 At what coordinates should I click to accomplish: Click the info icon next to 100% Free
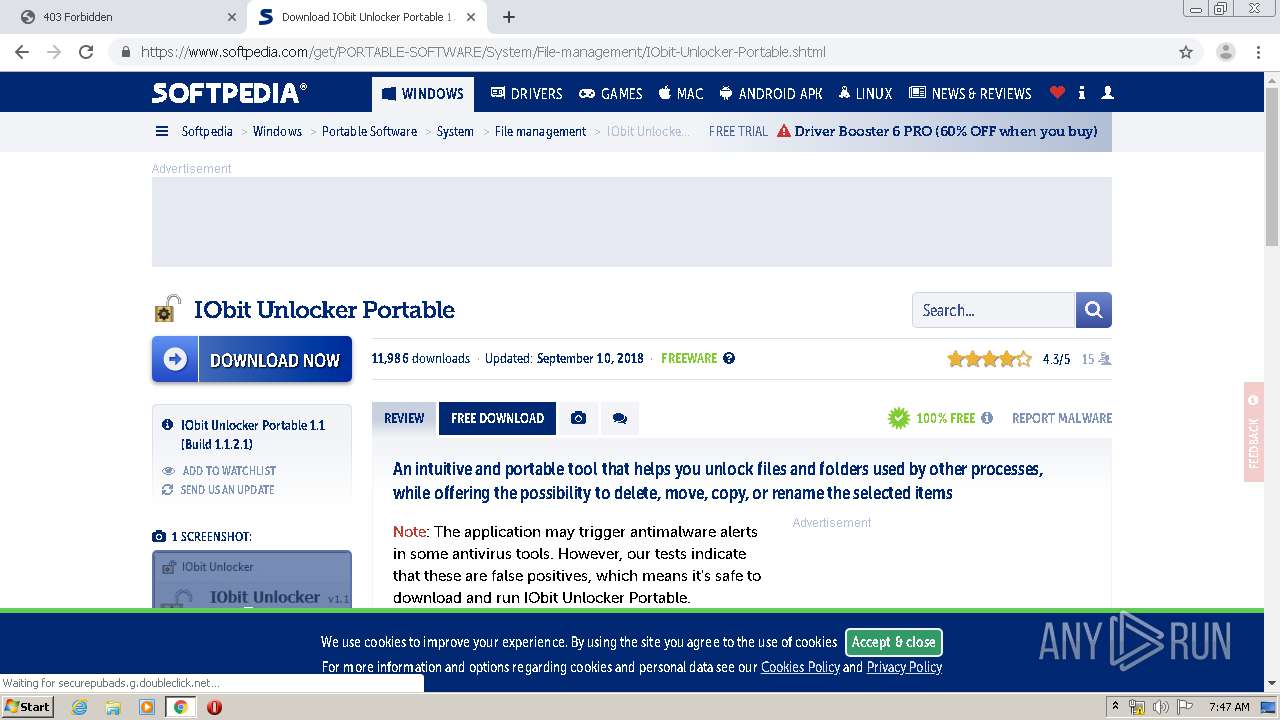pos(987,418)
